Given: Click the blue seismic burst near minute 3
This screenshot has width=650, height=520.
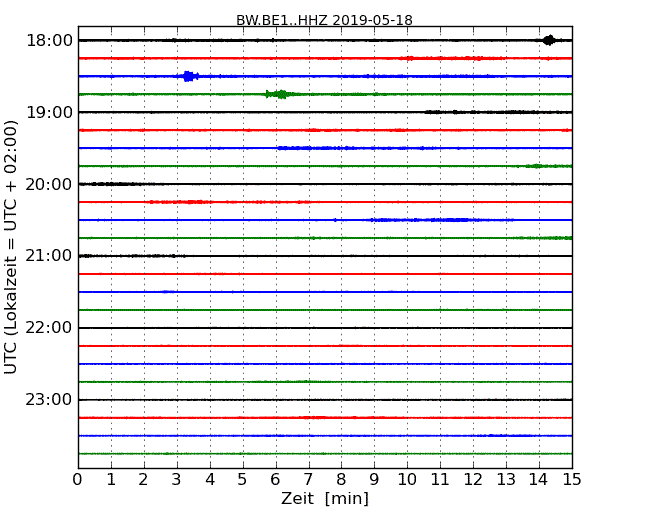Looking at the screenshot, I should pyautogui.click(x=189, y=76).
